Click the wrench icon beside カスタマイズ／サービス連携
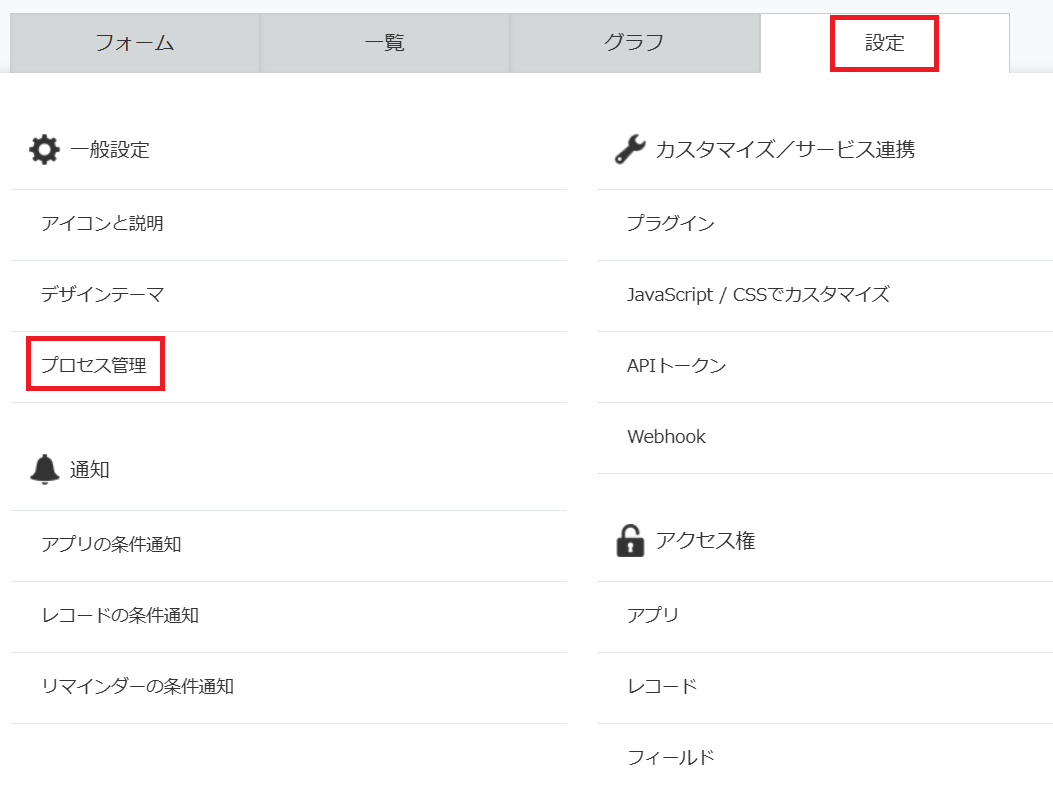The width and height of the screenshot is (1053, 790). [630, 150]
